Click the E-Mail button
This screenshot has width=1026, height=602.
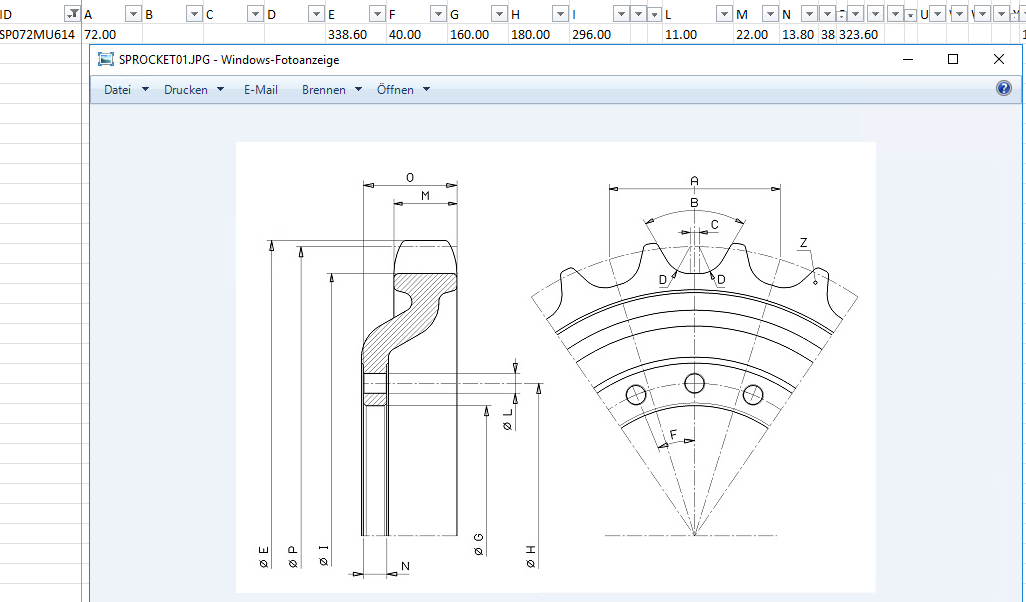(x=261, y=90)
